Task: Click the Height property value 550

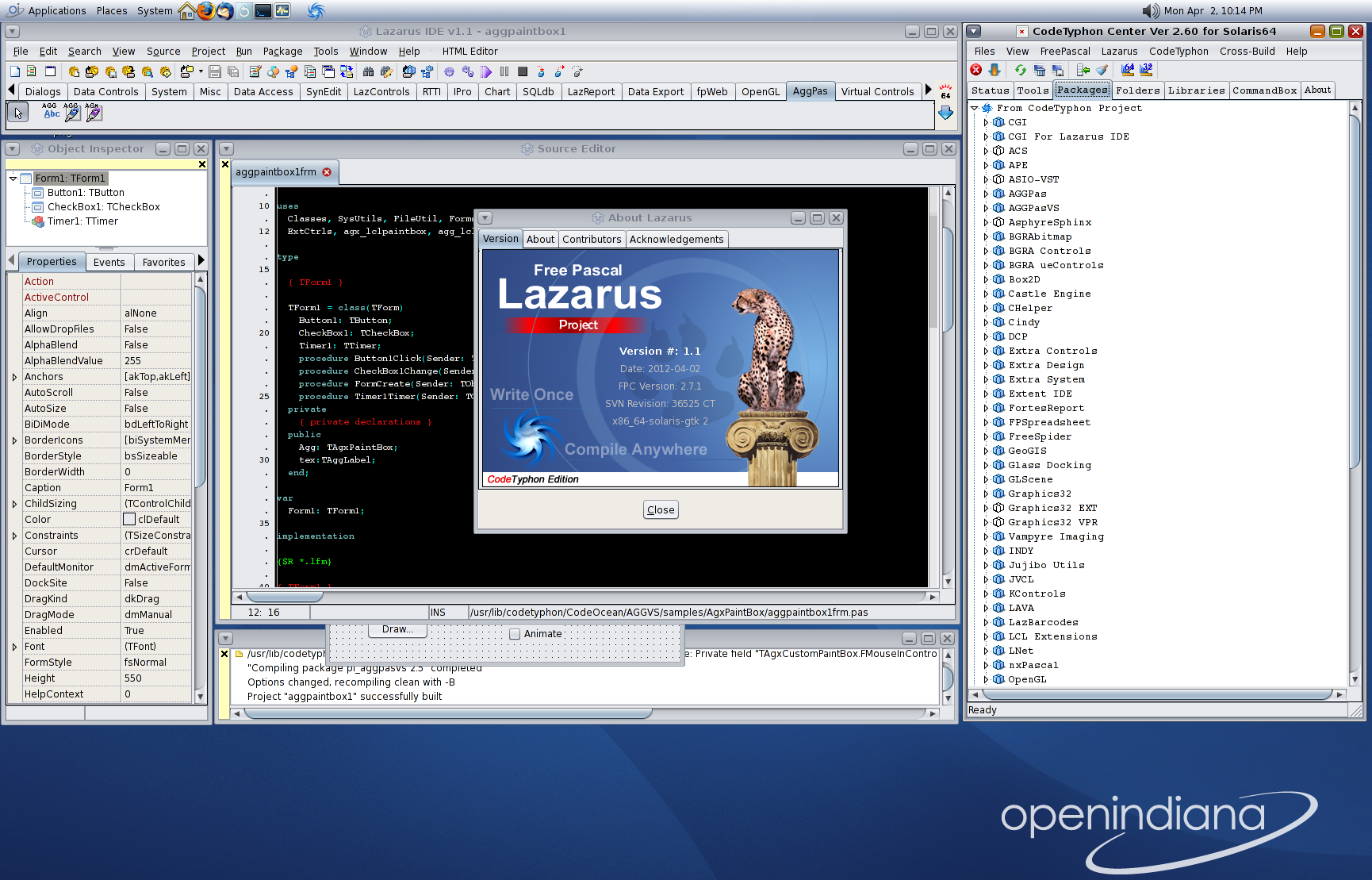Action: [155, 678]
